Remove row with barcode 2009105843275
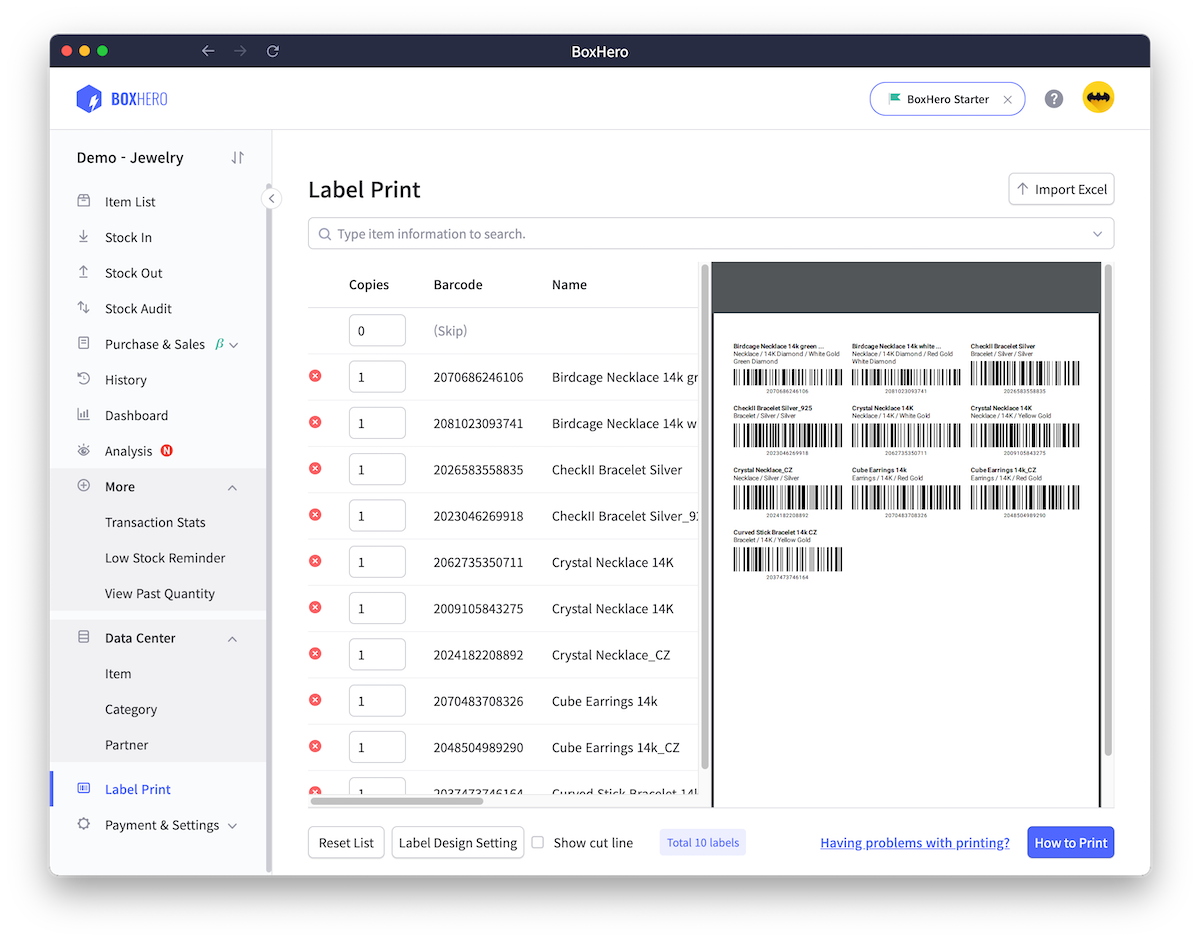Screen dimensions: 1200x941 [315, 607]
